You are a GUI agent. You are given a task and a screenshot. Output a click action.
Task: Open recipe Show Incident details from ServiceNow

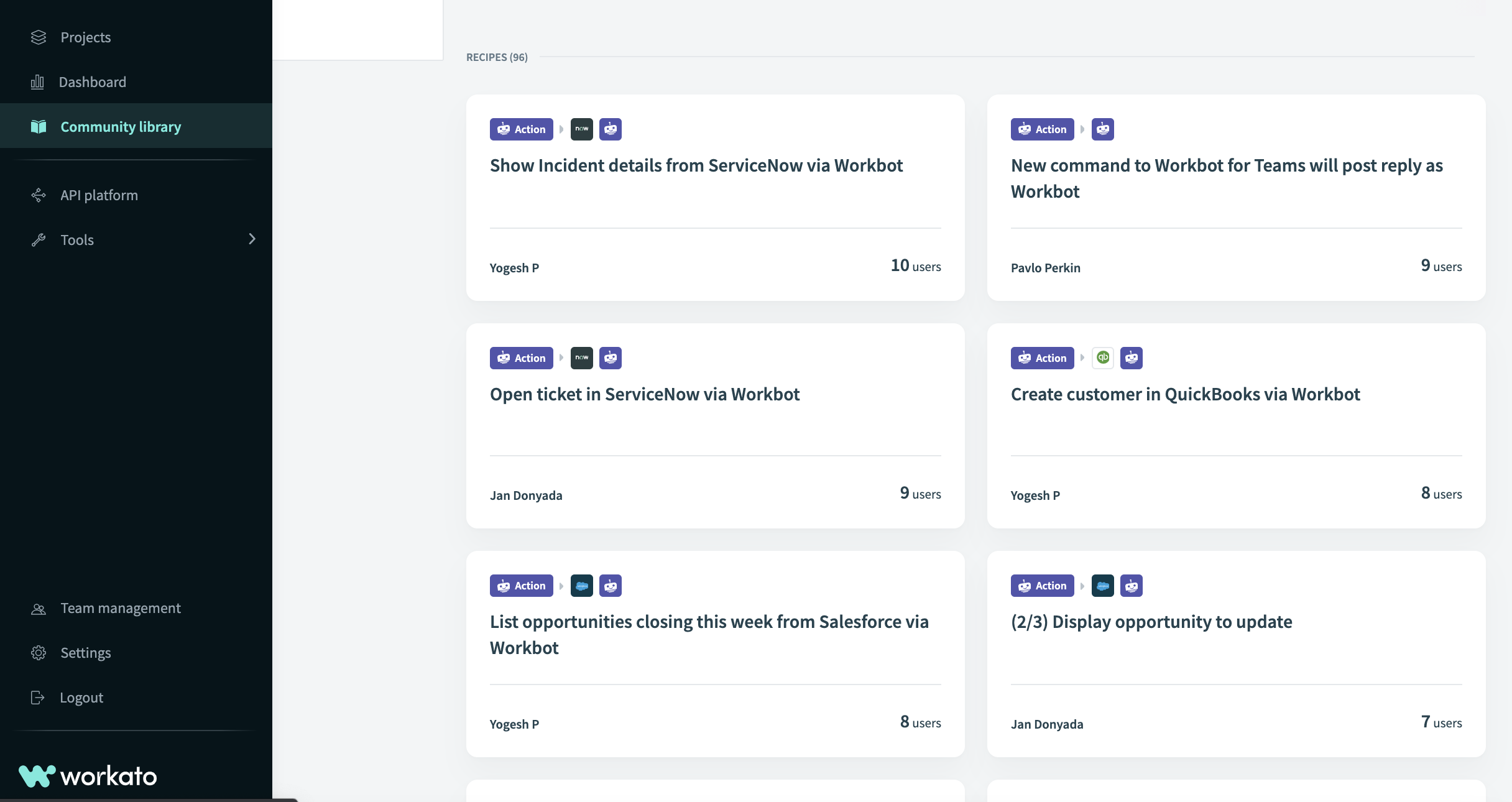(696, 165)
